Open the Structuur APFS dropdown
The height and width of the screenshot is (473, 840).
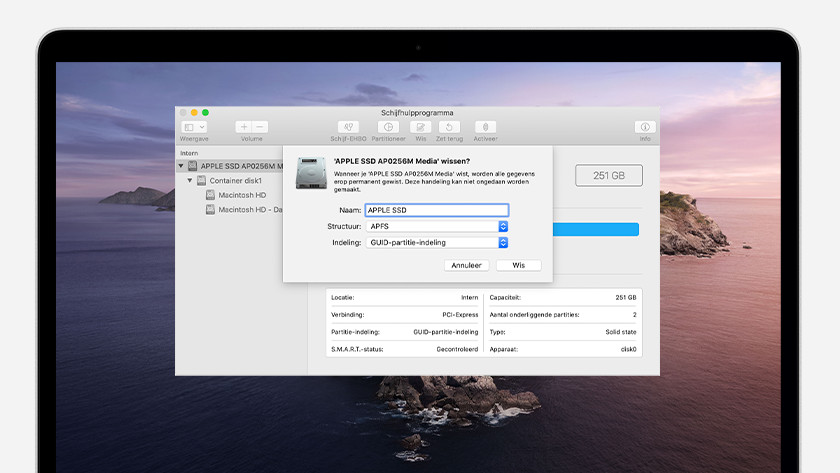pos(437,227)
